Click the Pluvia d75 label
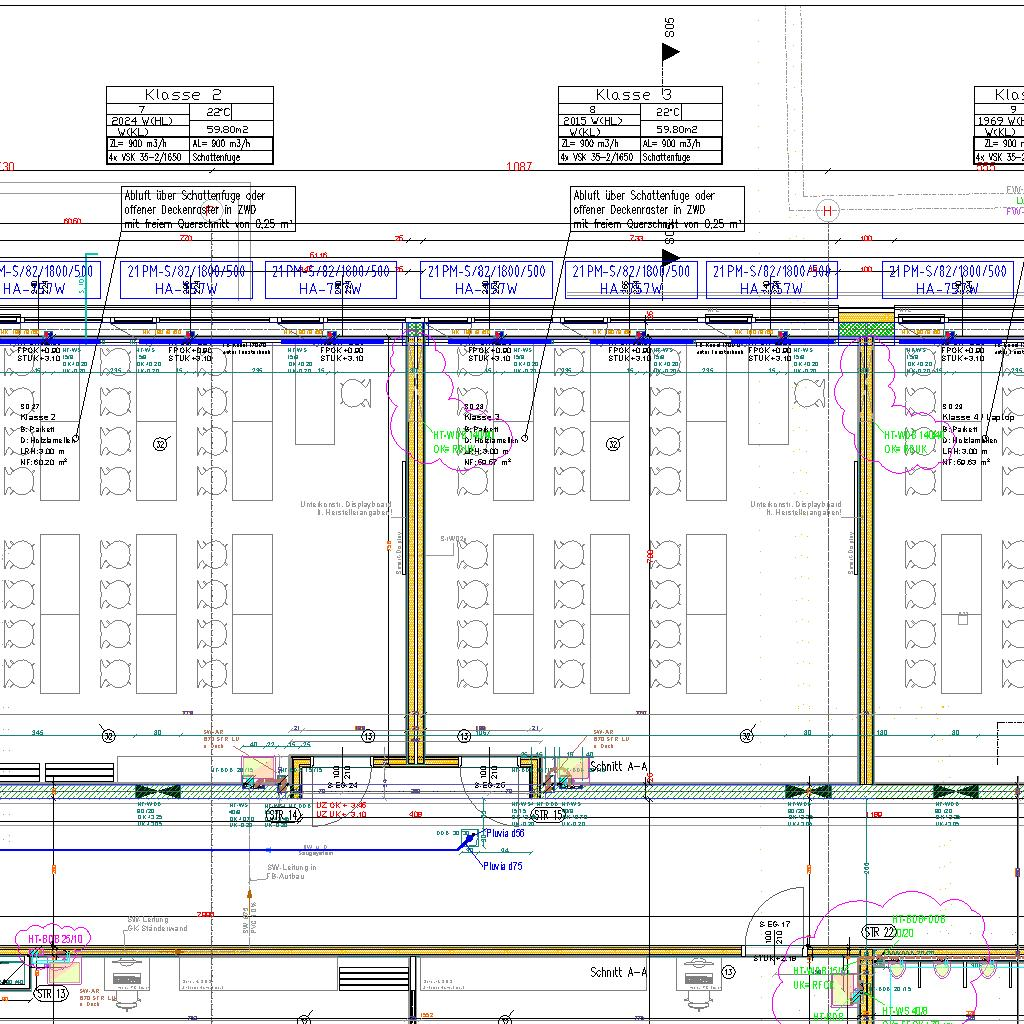The width and height of the screenshot is (1024, 1024). [x=502, y=866]
